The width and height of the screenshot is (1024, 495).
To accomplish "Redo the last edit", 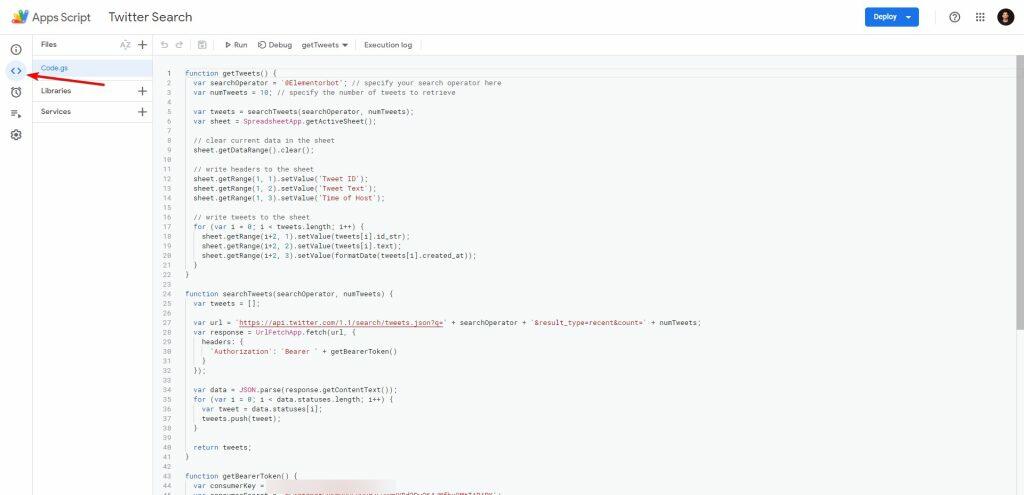I will [x=179, y=45].
